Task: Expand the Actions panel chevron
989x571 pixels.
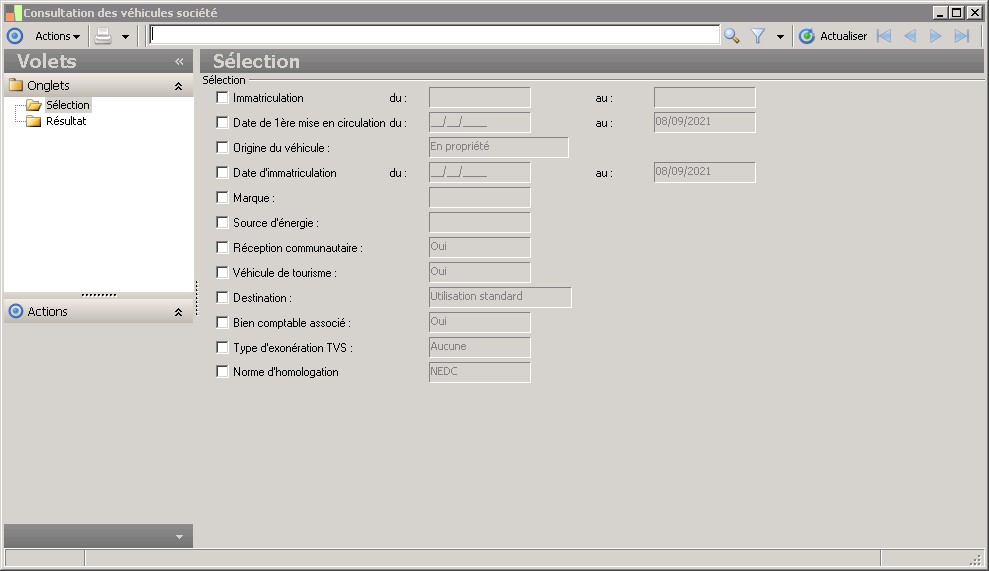Action: [x=178, y=312]
